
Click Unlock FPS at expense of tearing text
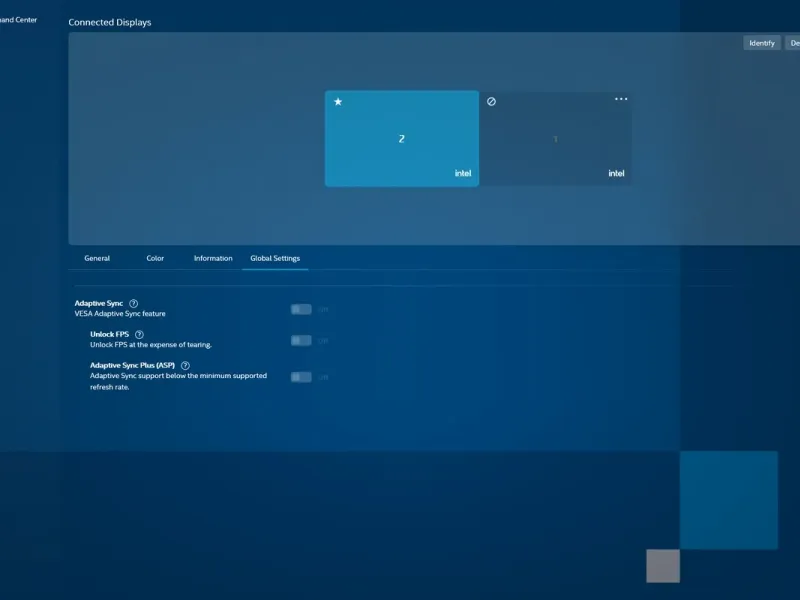click(151, 345)
